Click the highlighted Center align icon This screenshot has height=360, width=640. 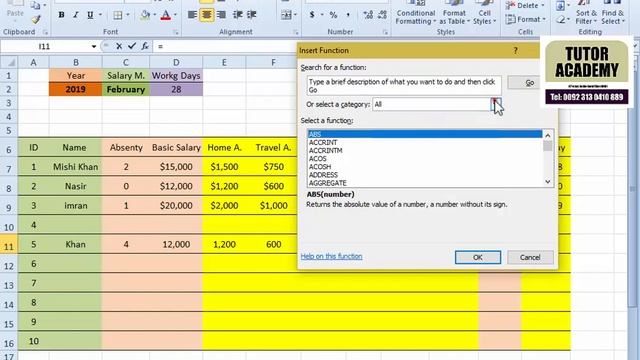[x=207, y=15]
